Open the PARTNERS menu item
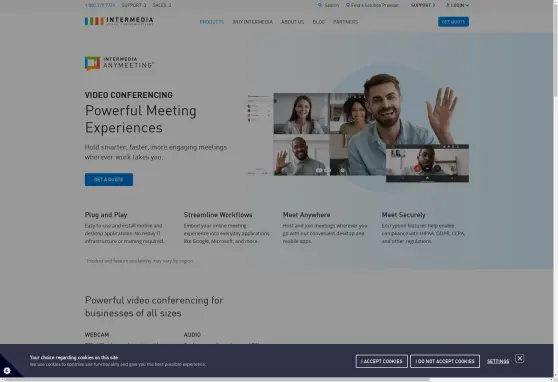The height and width of the screenshot is (382, 558). [345, 22]
